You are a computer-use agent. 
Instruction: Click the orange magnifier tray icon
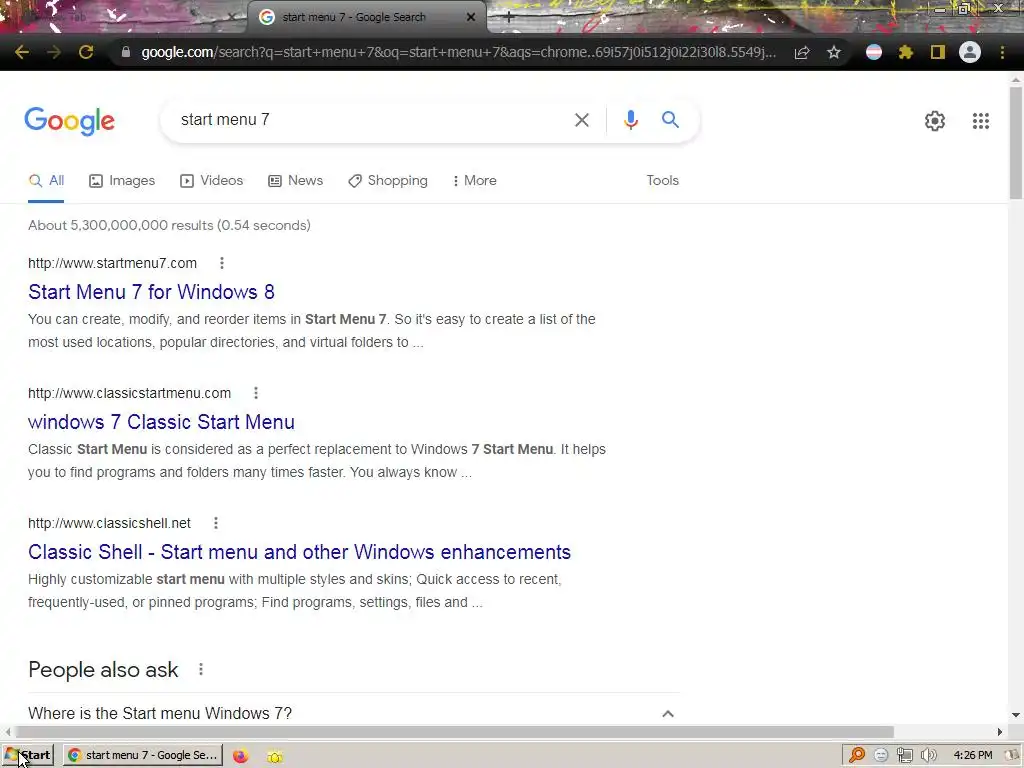click(857, 755)
